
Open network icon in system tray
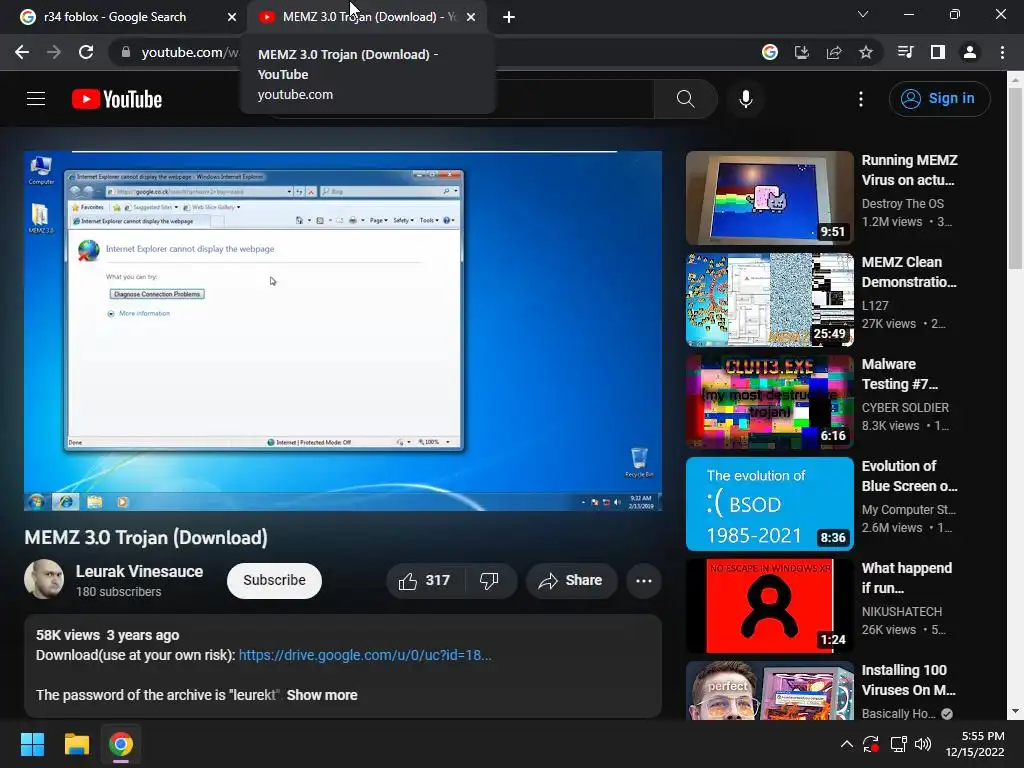899,744
